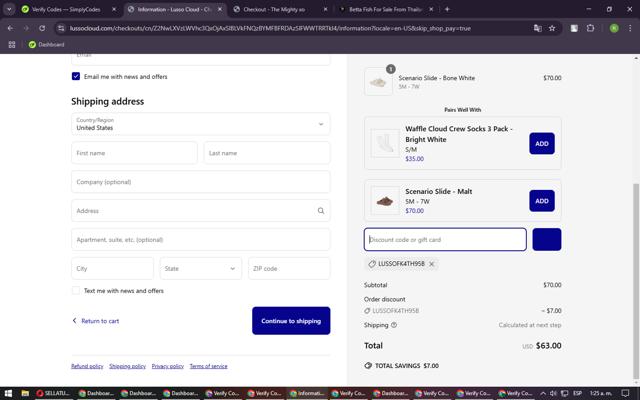Close the Information - Lusso Cloud tab
Image resolution: width=640 pixels, height=400 pixels.
[x=220, y=9]
